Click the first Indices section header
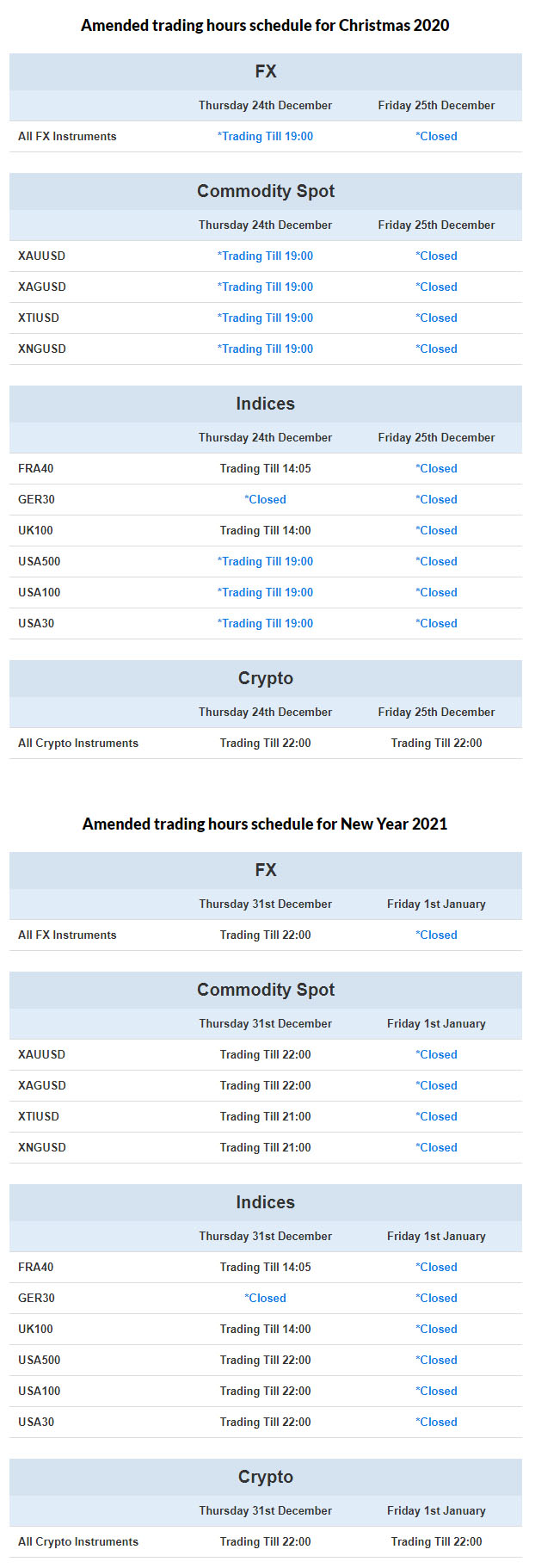Viewport: 535px width, 1568px height. [x=266, y=404]
